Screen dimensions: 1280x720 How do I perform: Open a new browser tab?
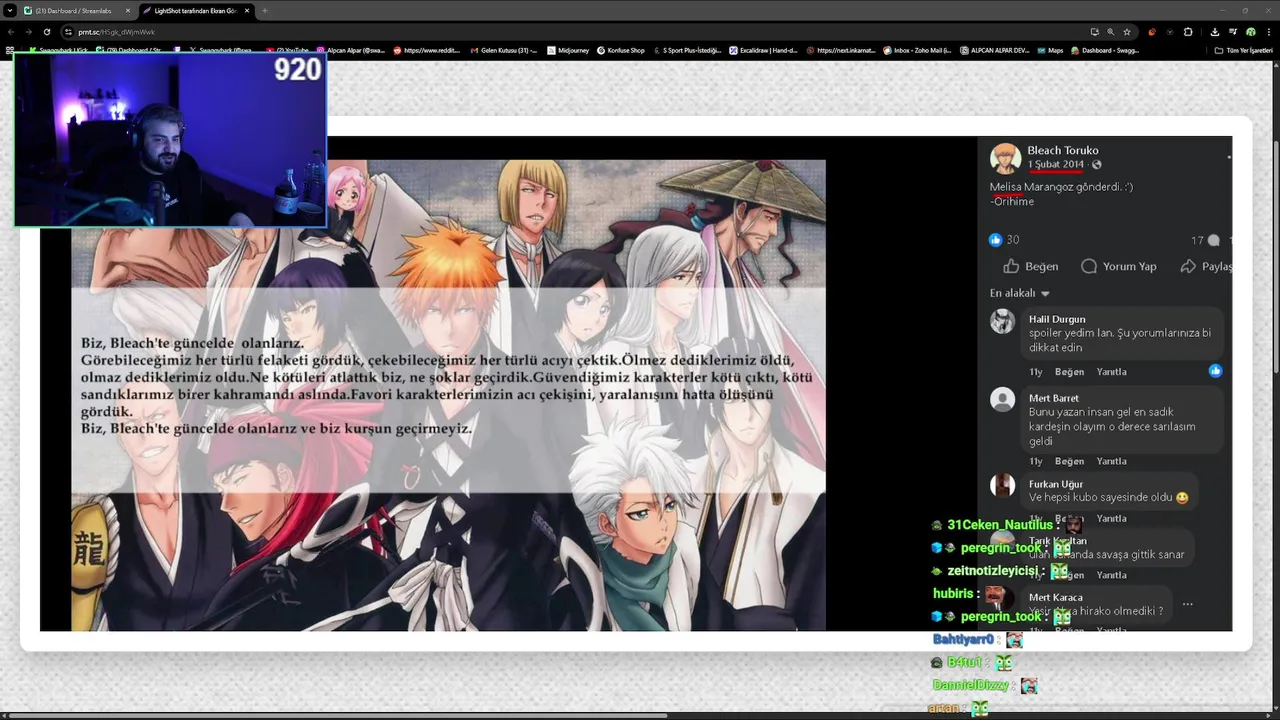pos(265,10)
